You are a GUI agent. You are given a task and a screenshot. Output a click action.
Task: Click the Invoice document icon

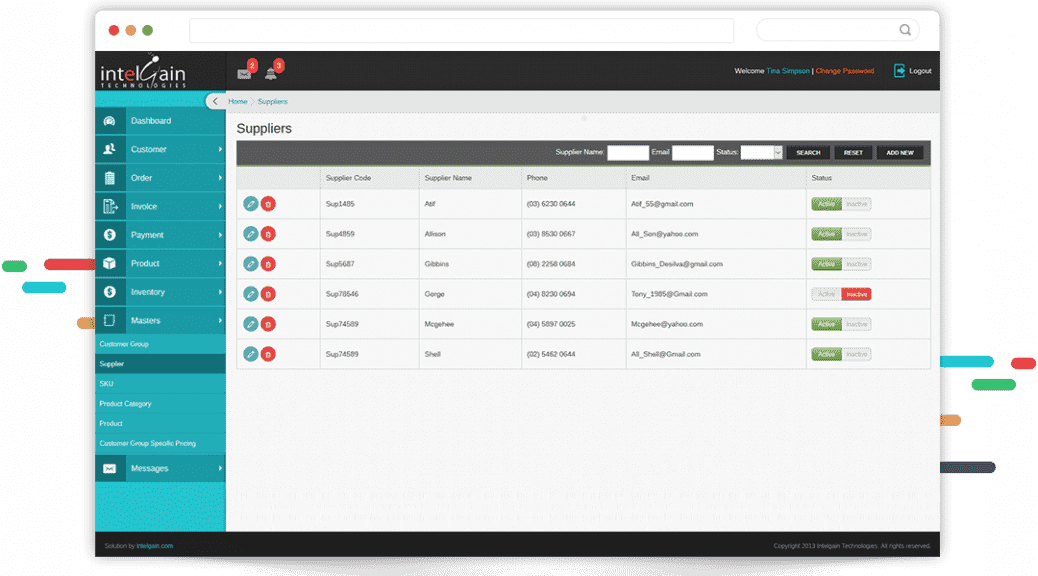pyautogui.click(x=110, y=207)
